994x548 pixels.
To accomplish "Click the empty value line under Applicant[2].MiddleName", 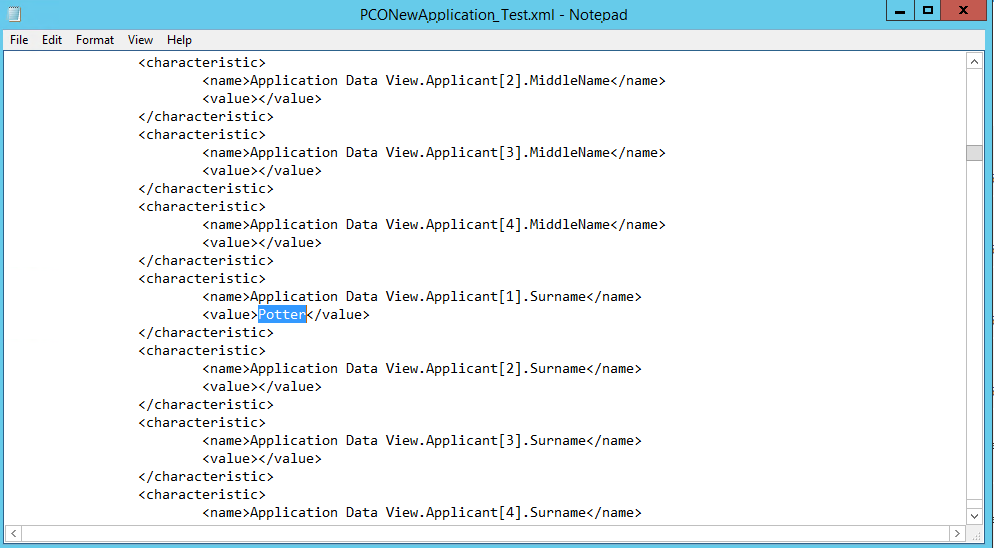I will click(262, 99).
